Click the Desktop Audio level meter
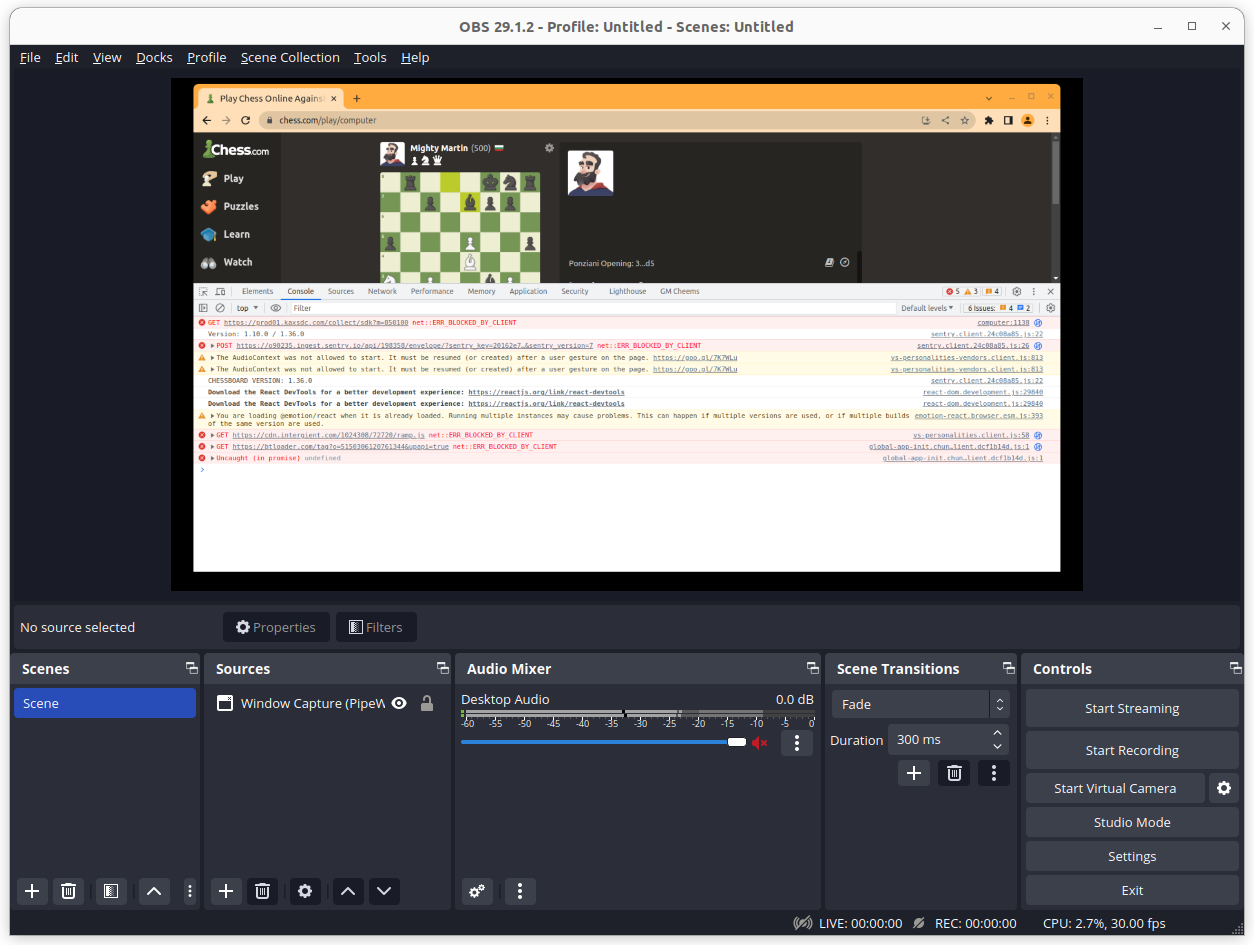This screenshot has width=1254, height=945. click(x=638, y=714)
